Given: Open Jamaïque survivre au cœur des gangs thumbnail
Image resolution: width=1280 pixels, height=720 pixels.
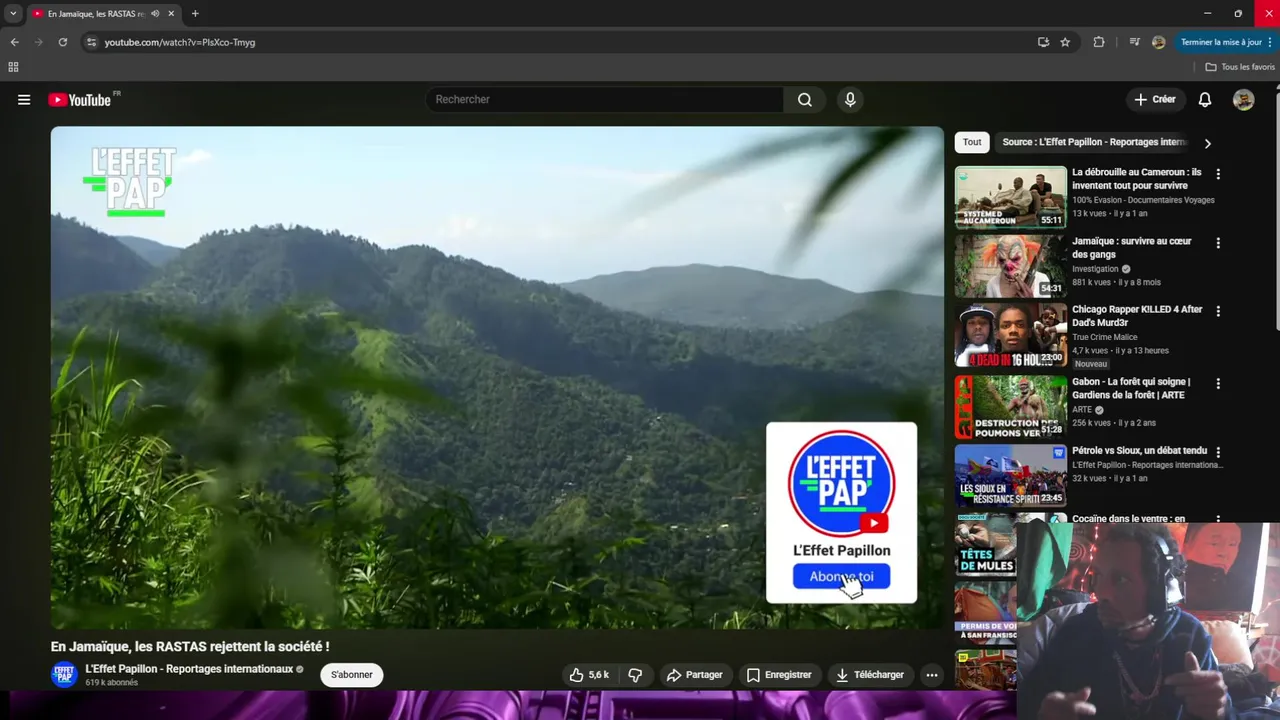Looking at the screenshot, I should click(x=1011, y=266).
